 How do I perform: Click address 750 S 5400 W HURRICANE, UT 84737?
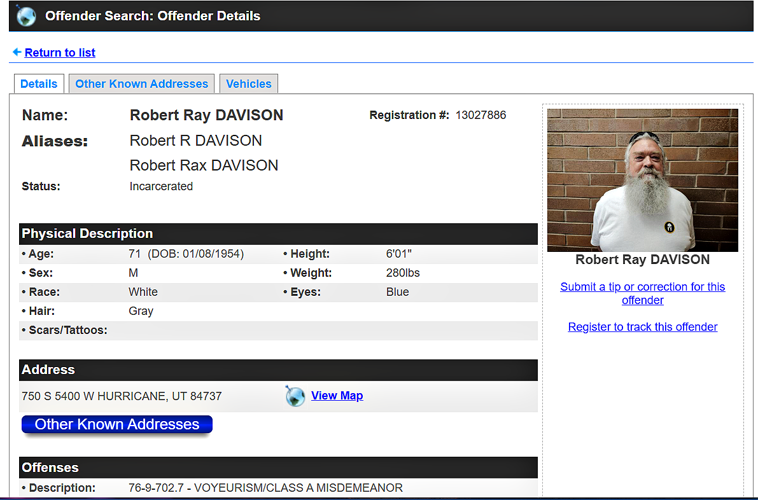click(121, 396)
